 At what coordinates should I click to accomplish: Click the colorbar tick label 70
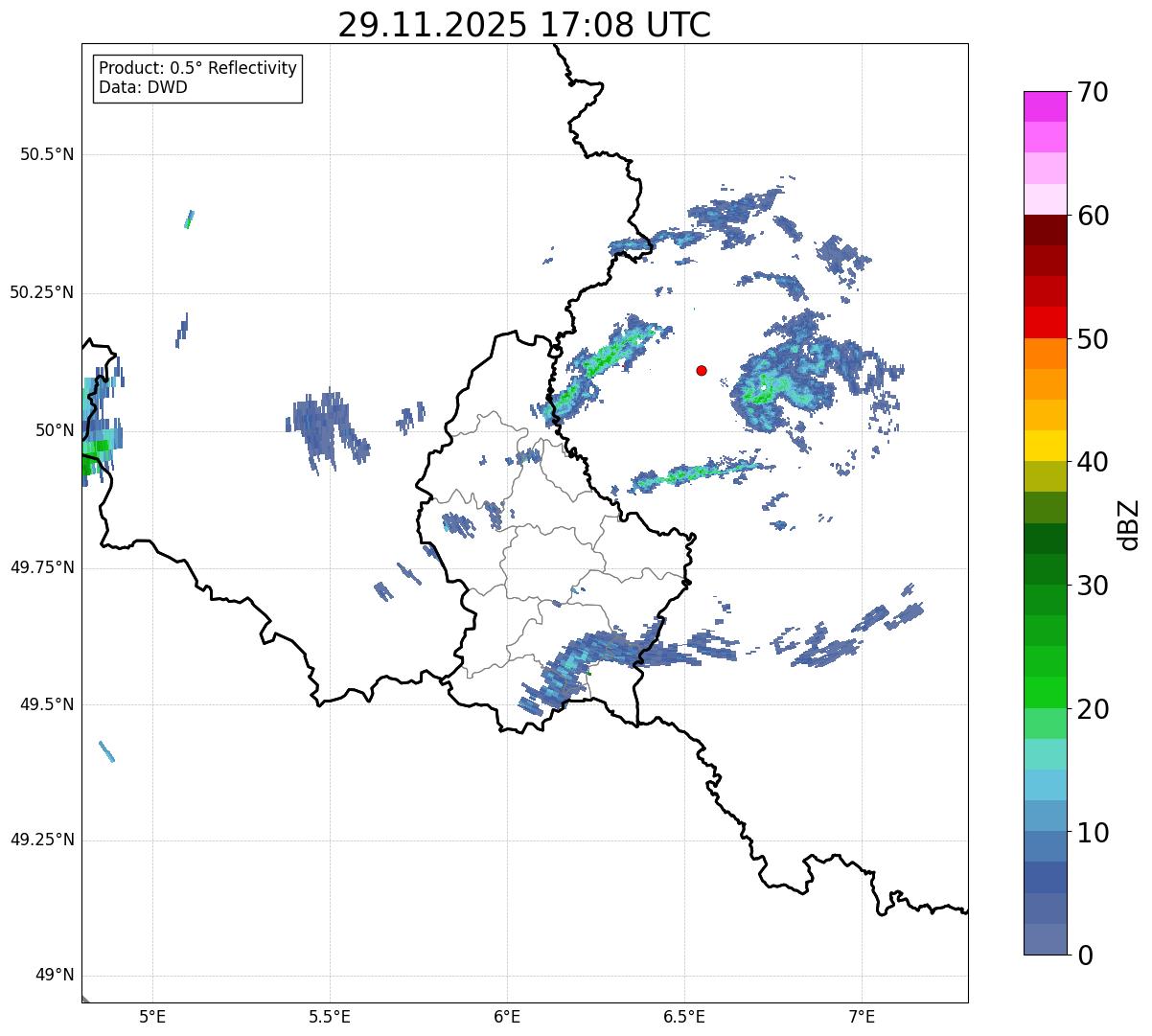click(1093, 92)
